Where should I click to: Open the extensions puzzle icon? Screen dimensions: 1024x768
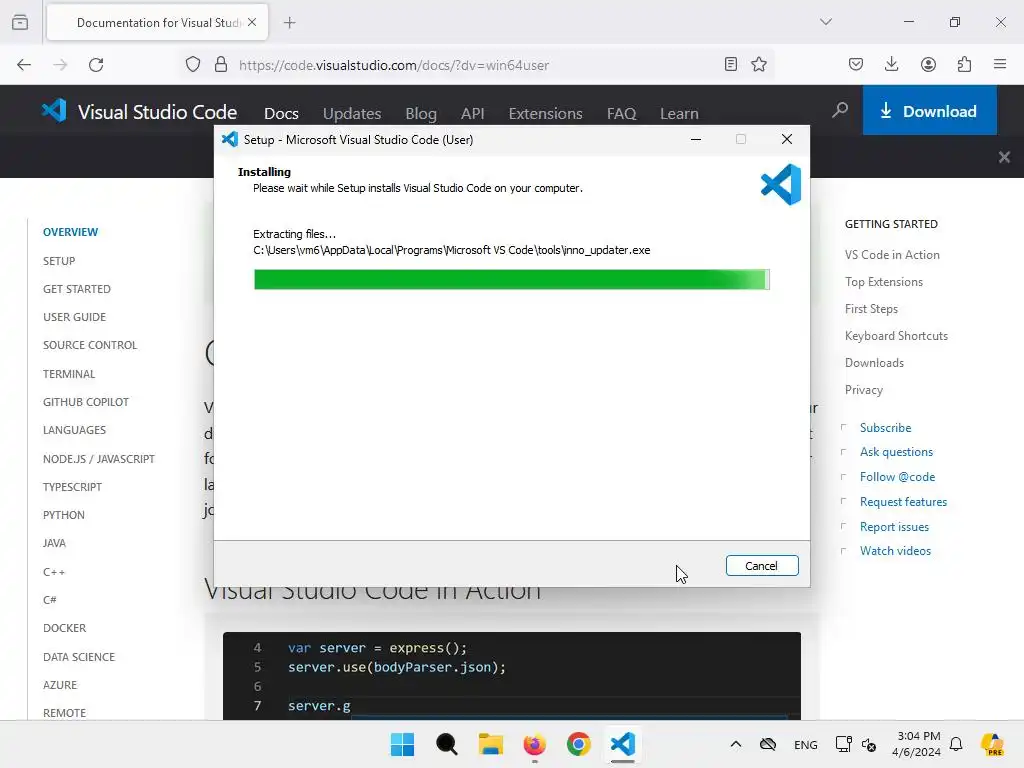[x=964, y=64]
